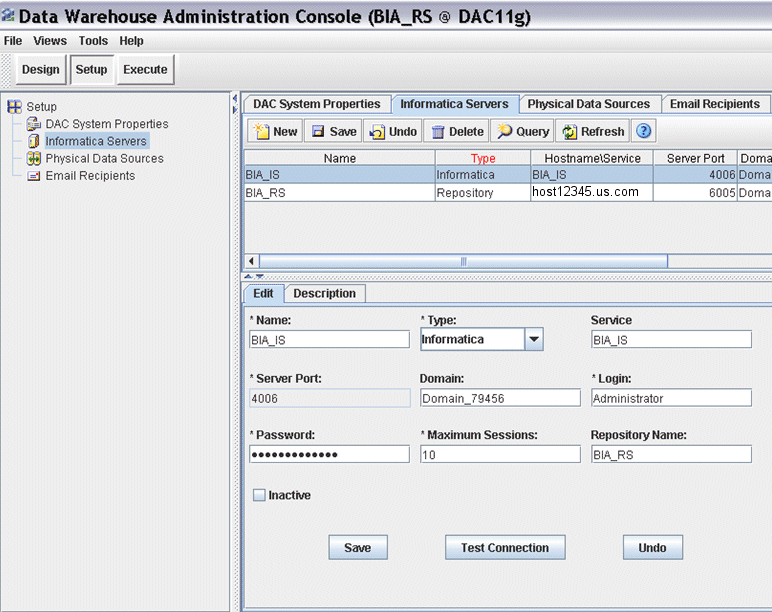Open the Query toolbar button
The height and width of the screenshot is (612, 772).
pyautogui.click(x=522, y=131)
